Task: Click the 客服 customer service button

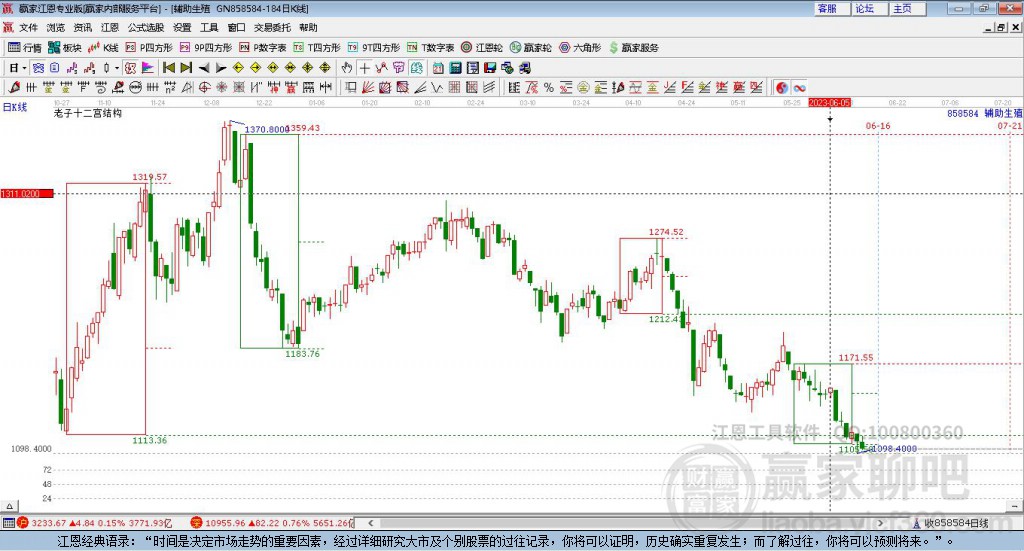Action: click(x=831, y=8)
